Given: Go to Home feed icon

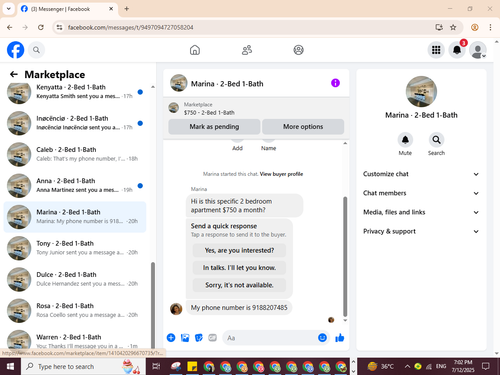Looking at the screenshot, I should (x=195, y=50).
